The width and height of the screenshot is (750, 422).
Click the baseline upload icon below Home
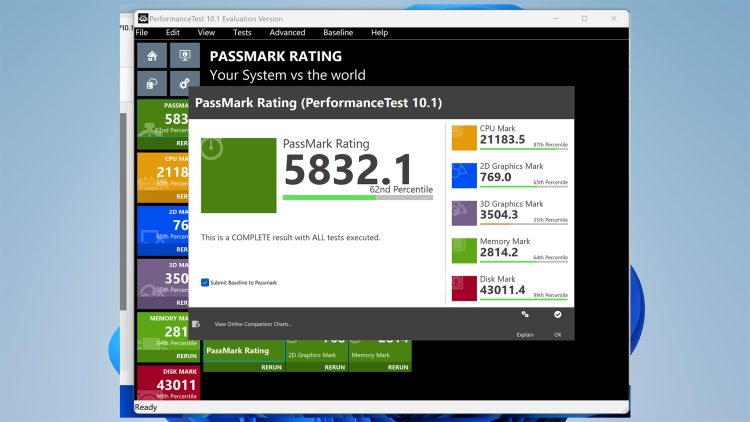(152, 84)
